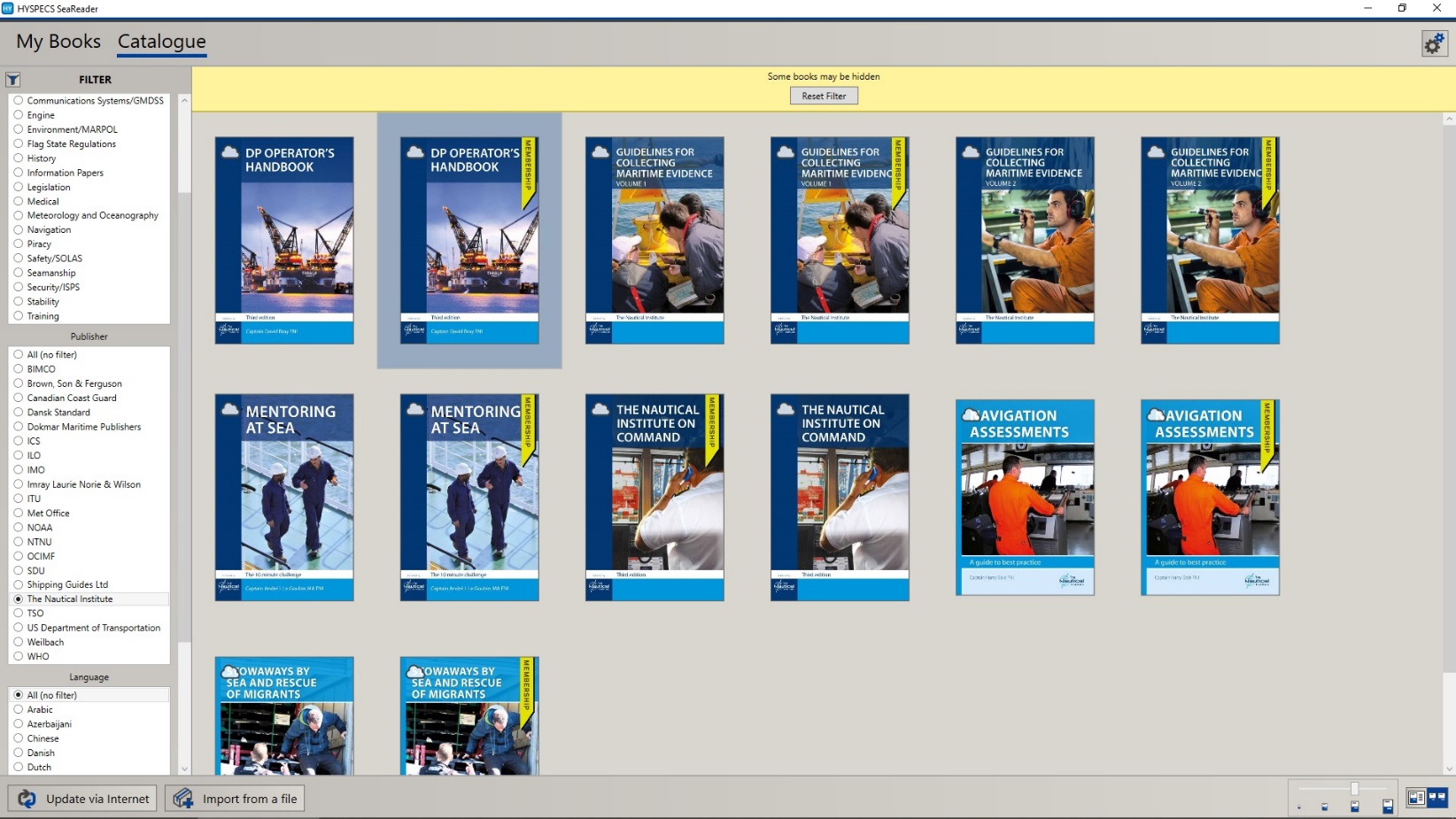Open Mentoring at Sea membership book
This screenshot has width=1456, height=819.
[x=469, y=498]
